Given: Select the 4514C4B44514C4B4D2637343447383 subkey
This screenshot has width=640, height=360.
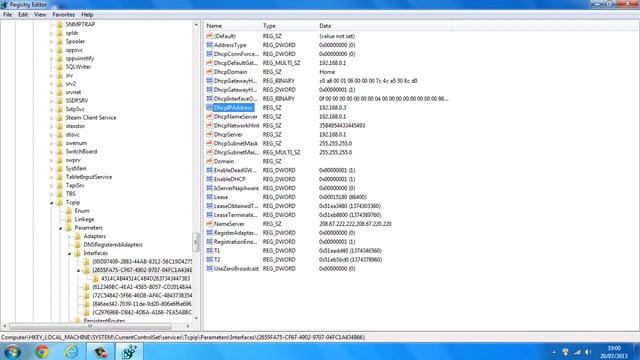Looking at the screenshot, I should coord(145,278).
